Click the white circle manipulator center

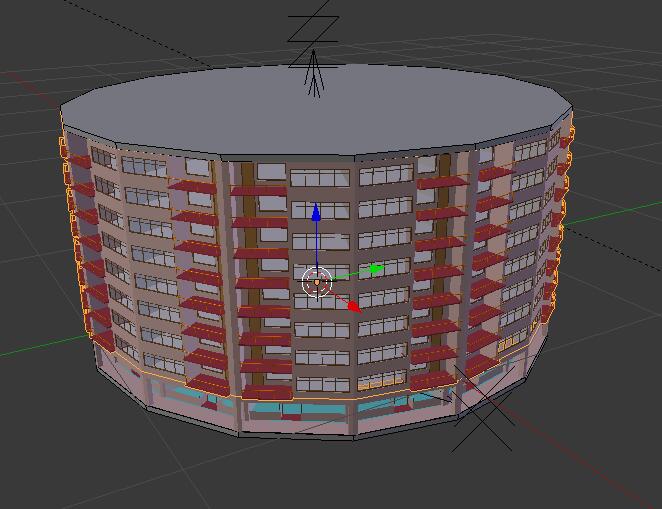pyautogui.click(x=317, y=282)
